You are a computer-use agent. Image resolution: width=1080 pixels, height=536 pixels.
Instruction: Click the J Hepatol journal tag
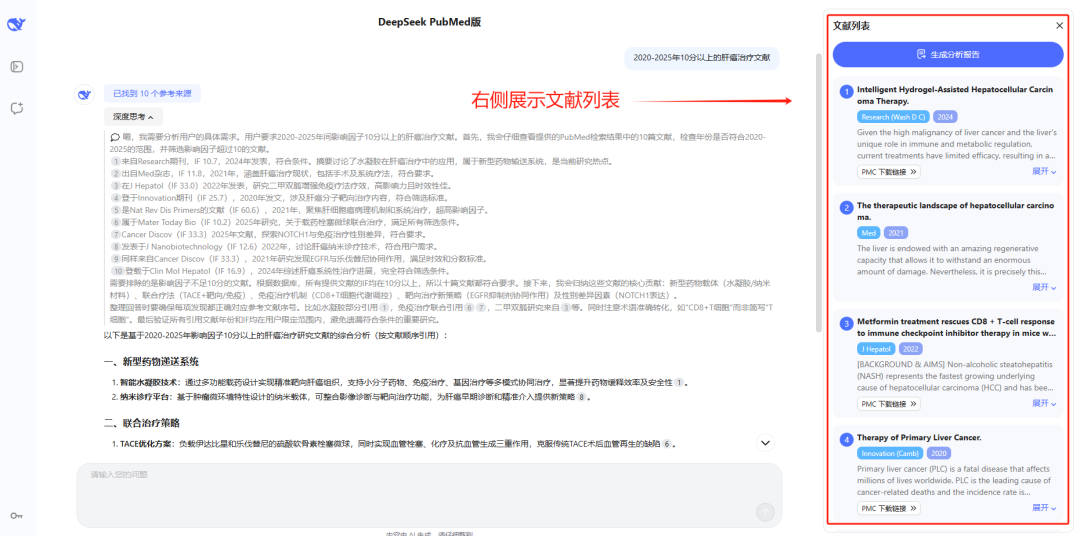click(877, 349)
